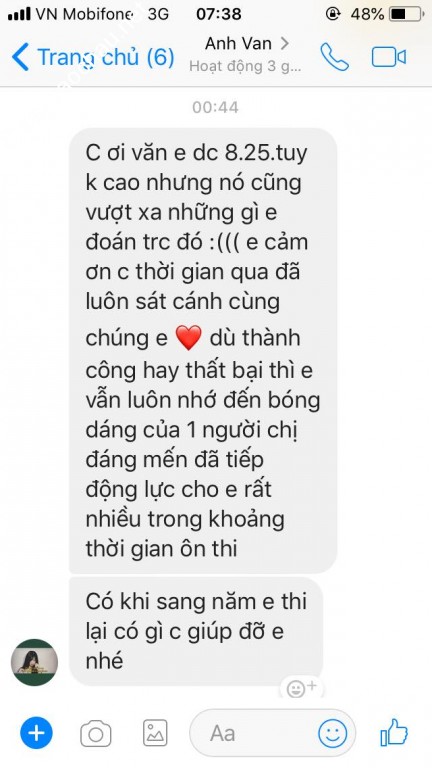Open the photo gallery picker
This screenshot has height=768, width=432.
pos(155,733)
